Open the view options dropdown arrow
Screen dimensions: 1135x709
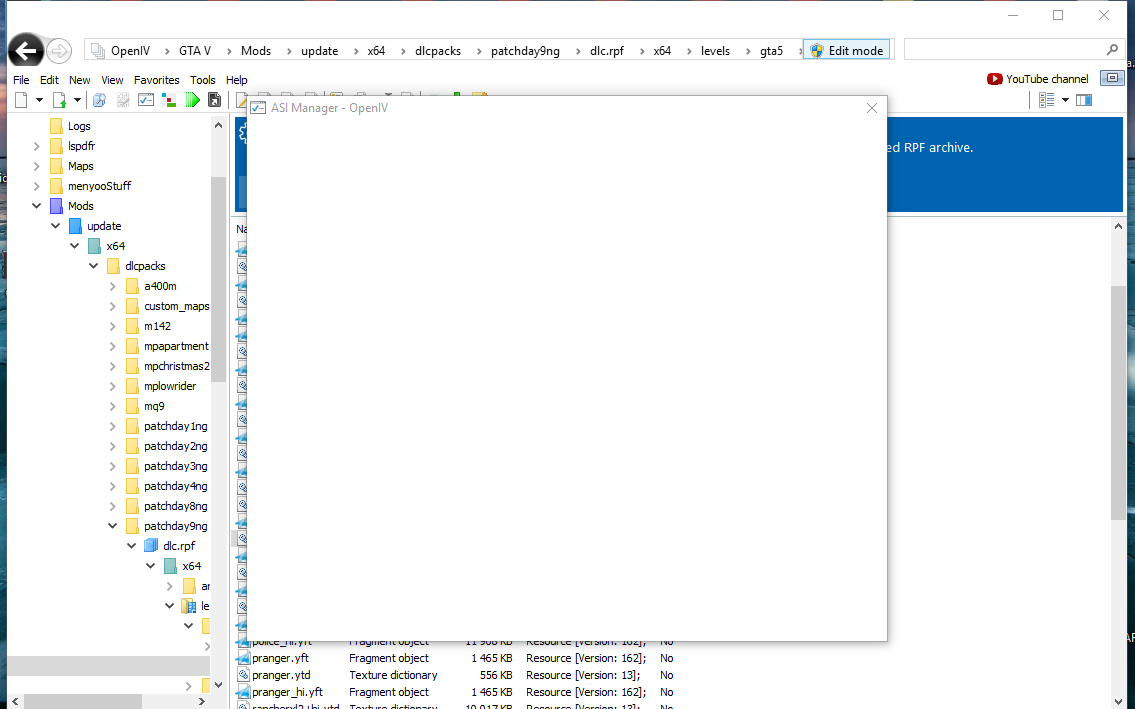(x=1065, y=100)
